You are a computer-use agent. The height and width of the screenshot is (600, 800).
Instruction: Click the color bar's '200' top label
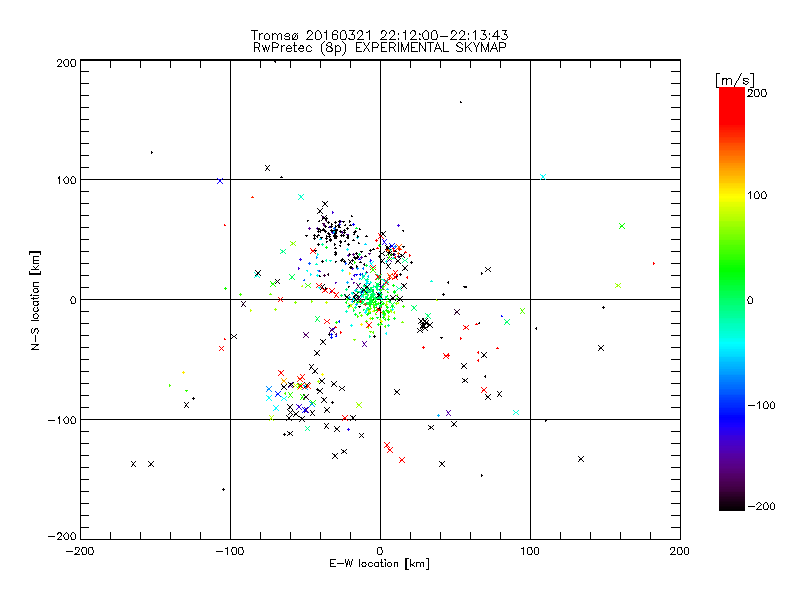click(757, 93)
